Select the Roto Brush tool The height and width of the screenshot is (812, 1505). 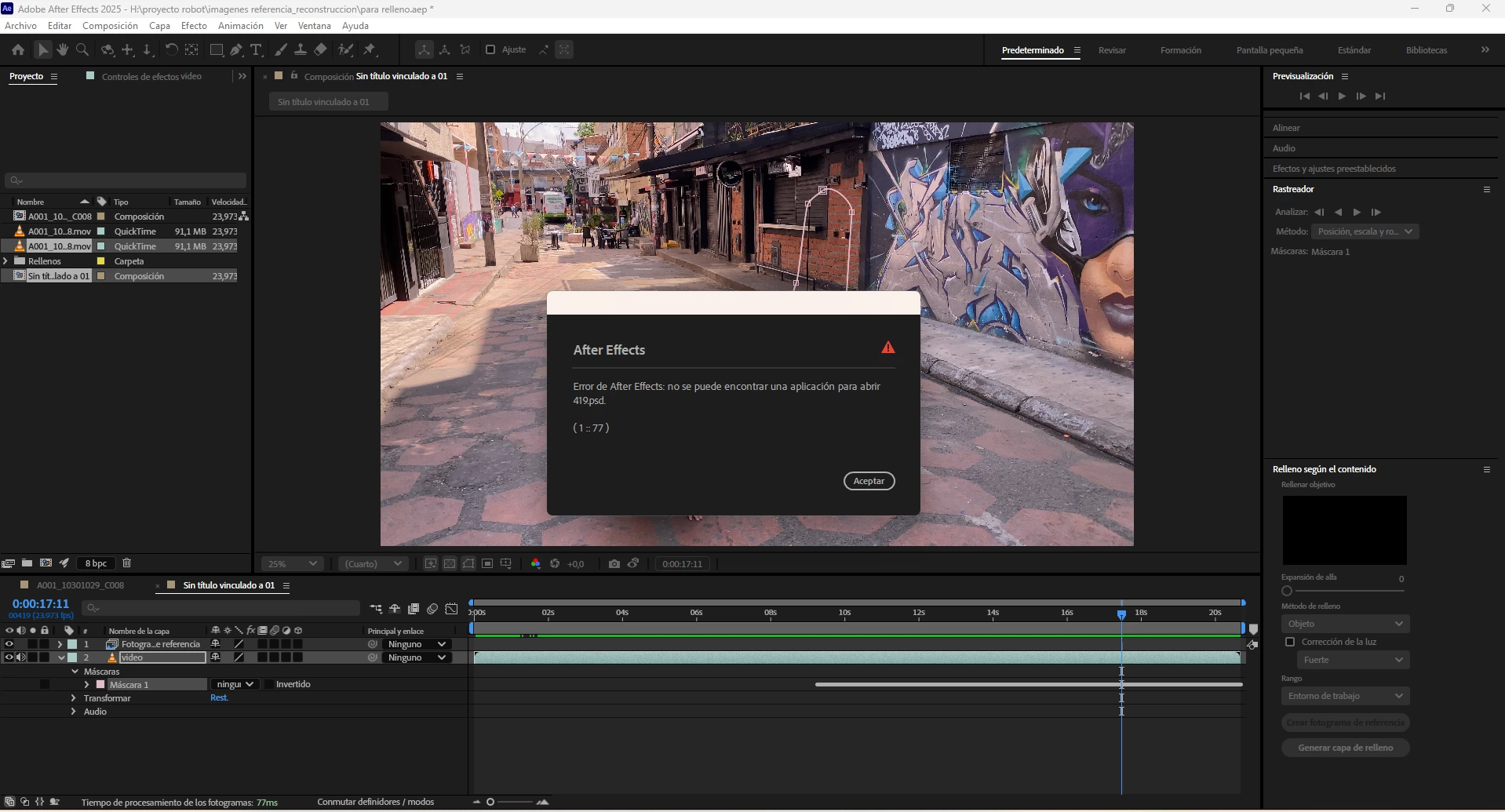pos(345,49)
